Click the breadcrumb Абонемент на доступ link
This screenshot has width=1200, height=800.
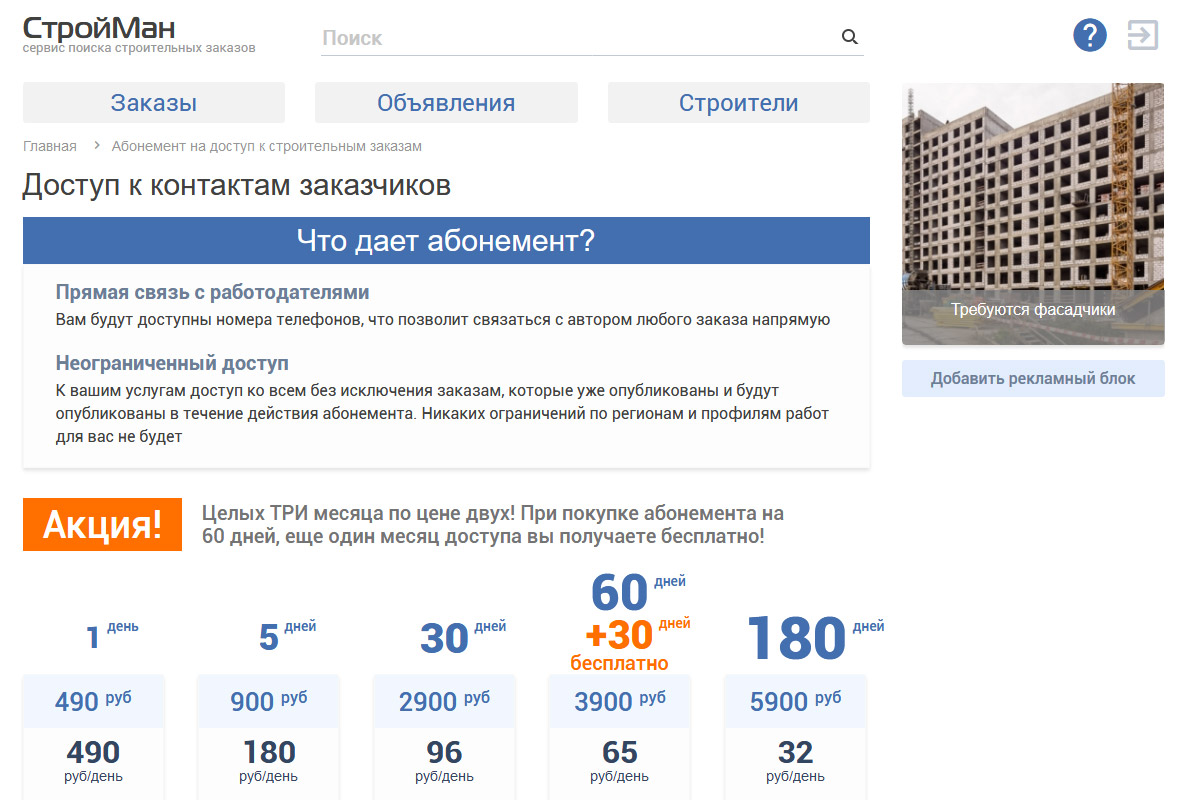click(x=266, y=146)
